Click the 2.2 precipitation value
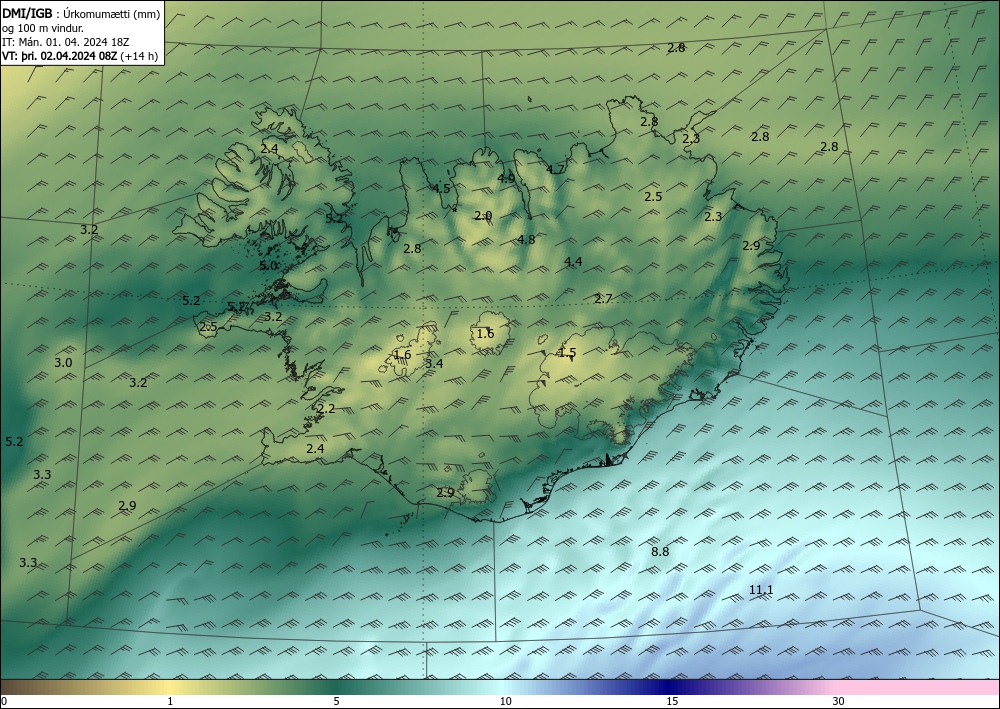The height and width of the screenshot is (709, 1000). (327, 409)
